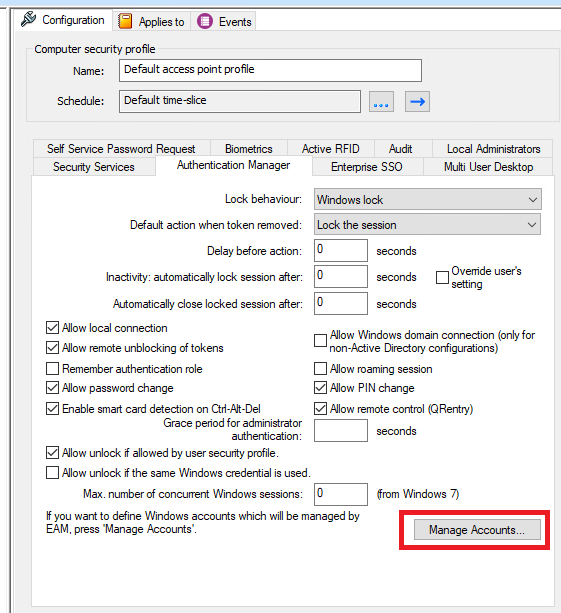Click the Delay before action seconds field
561x613 pixels.
click(x=341, y=251)
